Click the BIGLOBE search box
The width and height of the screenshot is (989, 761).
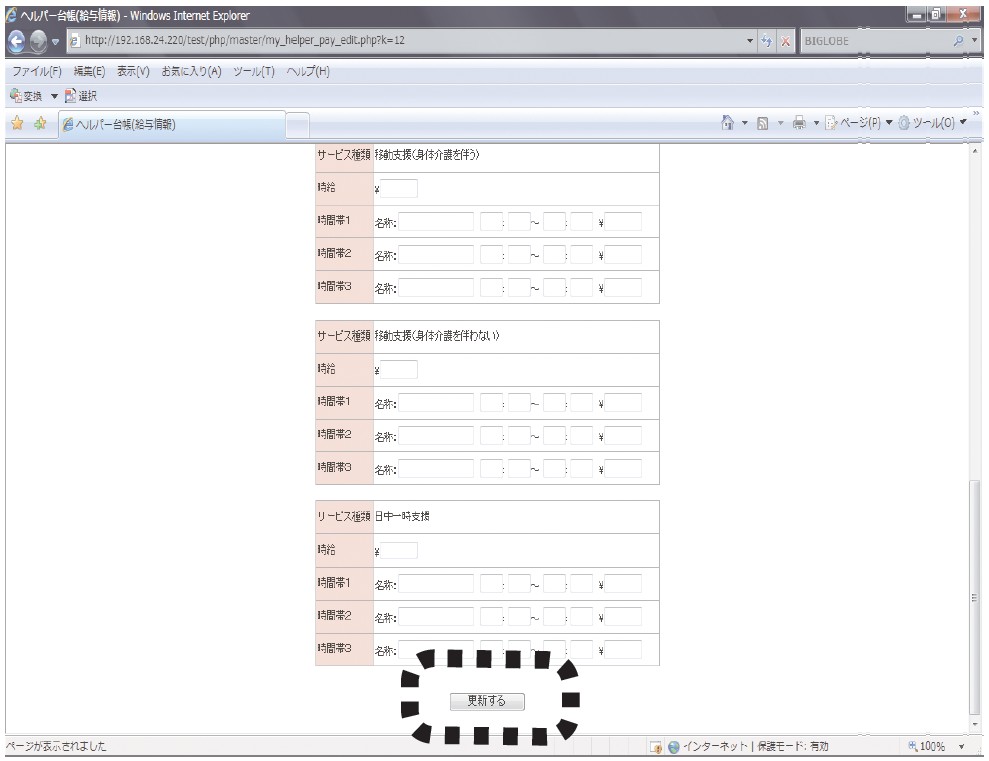click(x=875, y=41)
